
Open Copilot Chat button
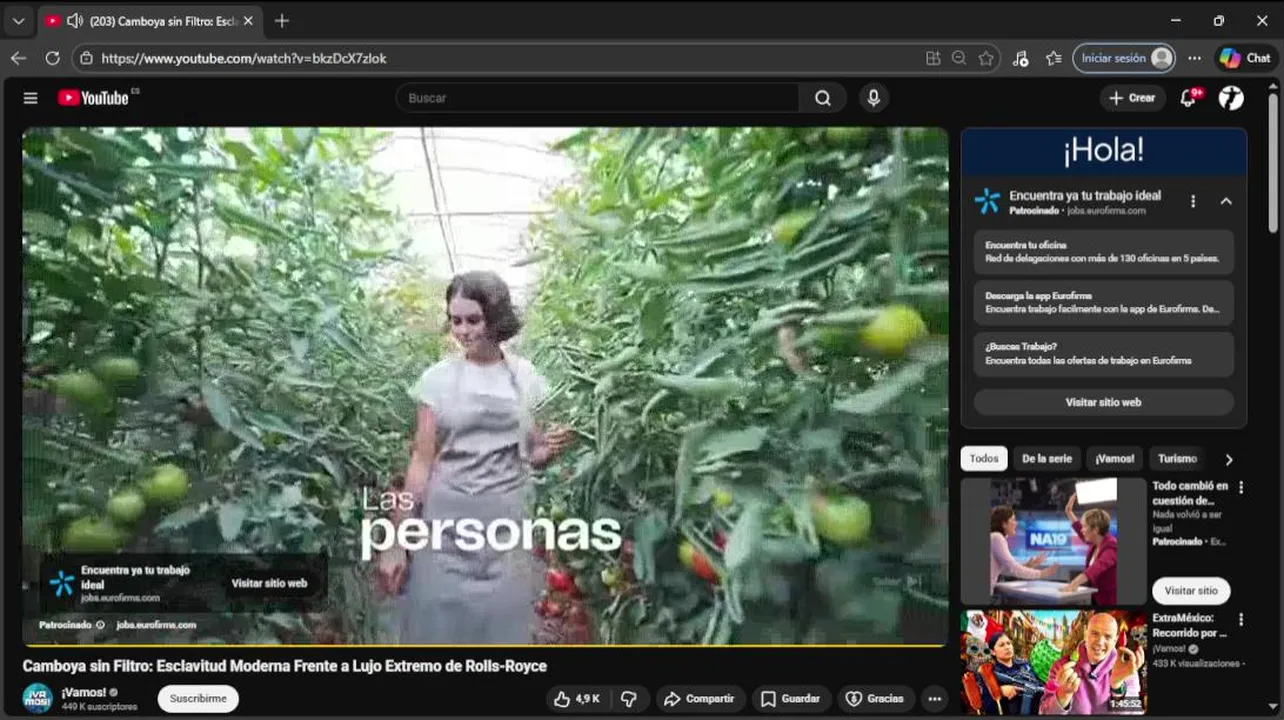click(x=1245, y=58)
